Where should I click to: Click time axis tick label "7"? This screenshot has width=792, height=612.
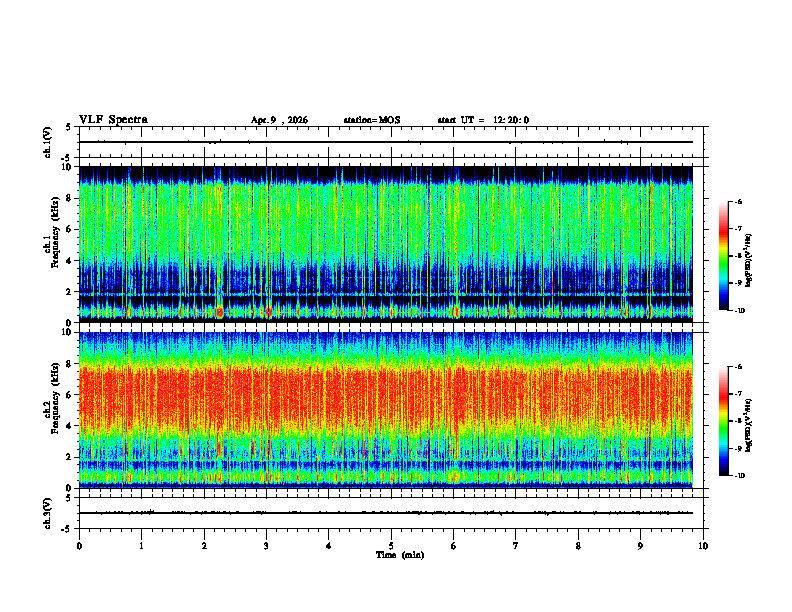tap(516, 546)
